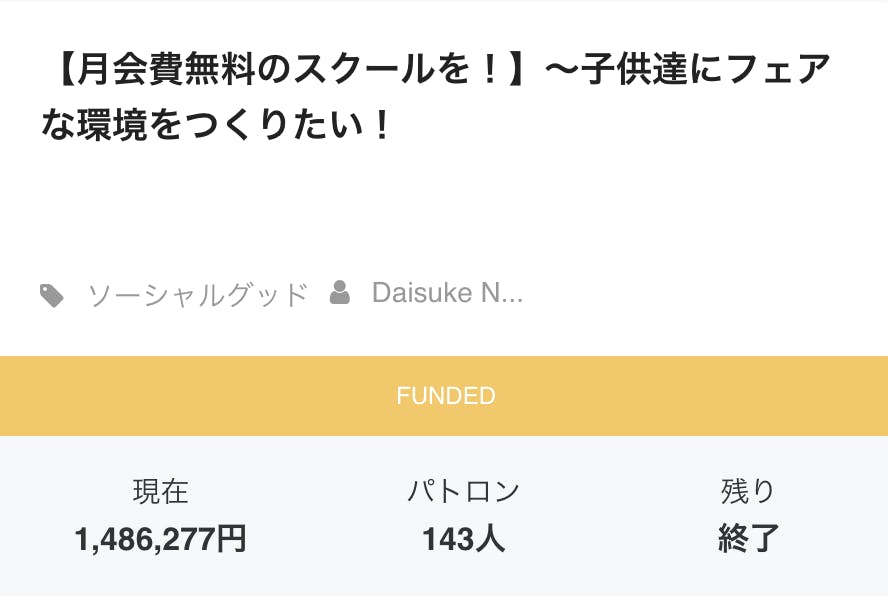Select the 1,486,277円 funding amount
The height and width of the screenshot is (596, 888).
[x=160, y=540]
